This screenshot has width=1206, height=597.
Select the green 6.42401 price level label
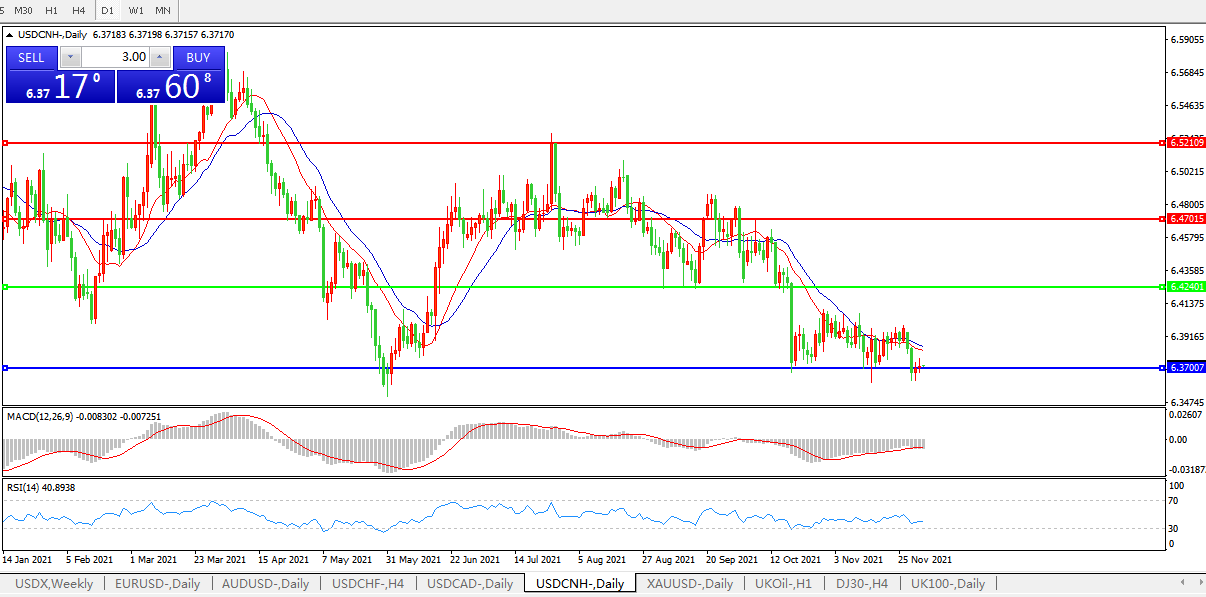coord(1186,287)
